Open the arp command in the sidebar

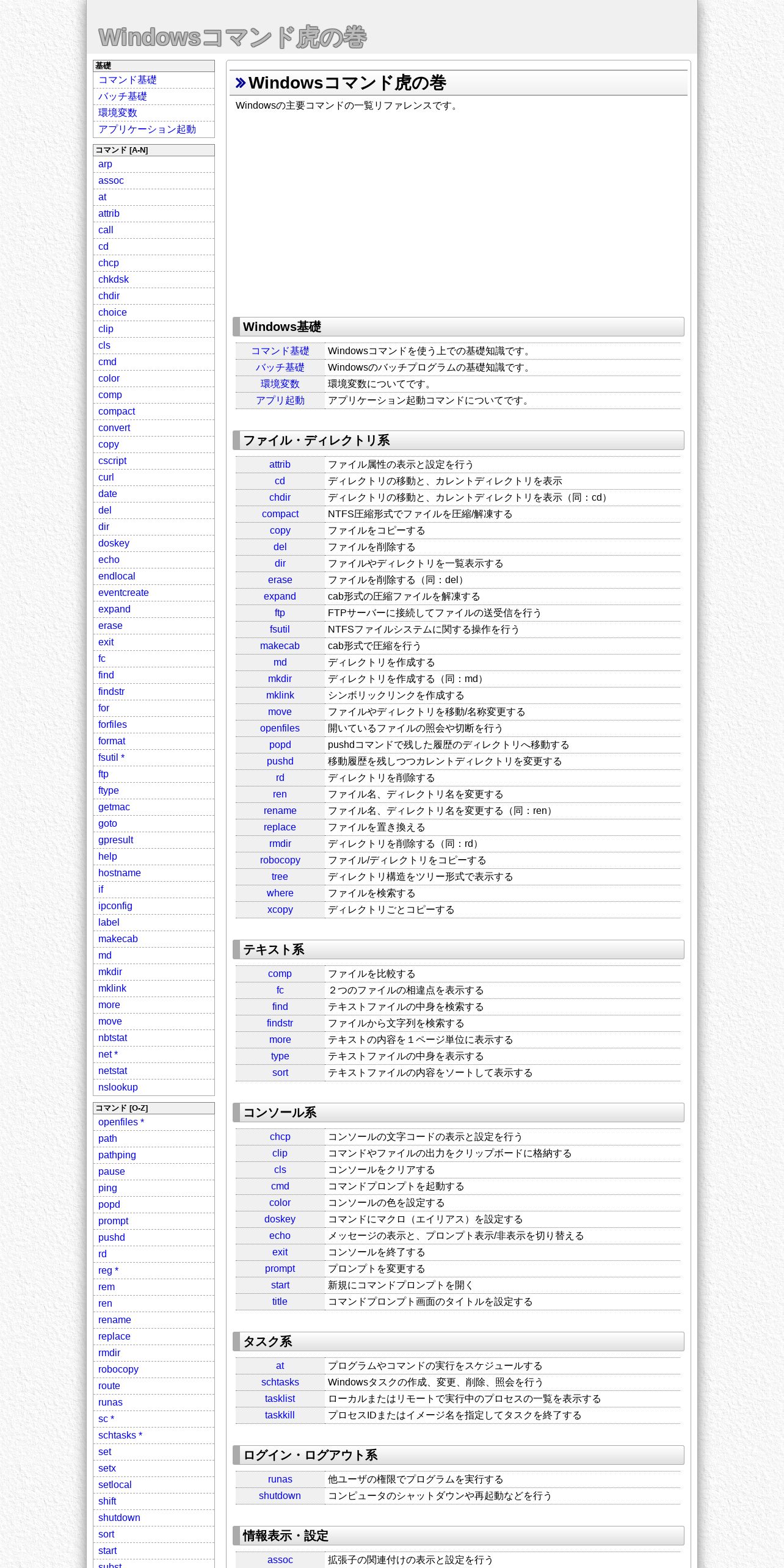pyautogui.click(x=105, y=164)
